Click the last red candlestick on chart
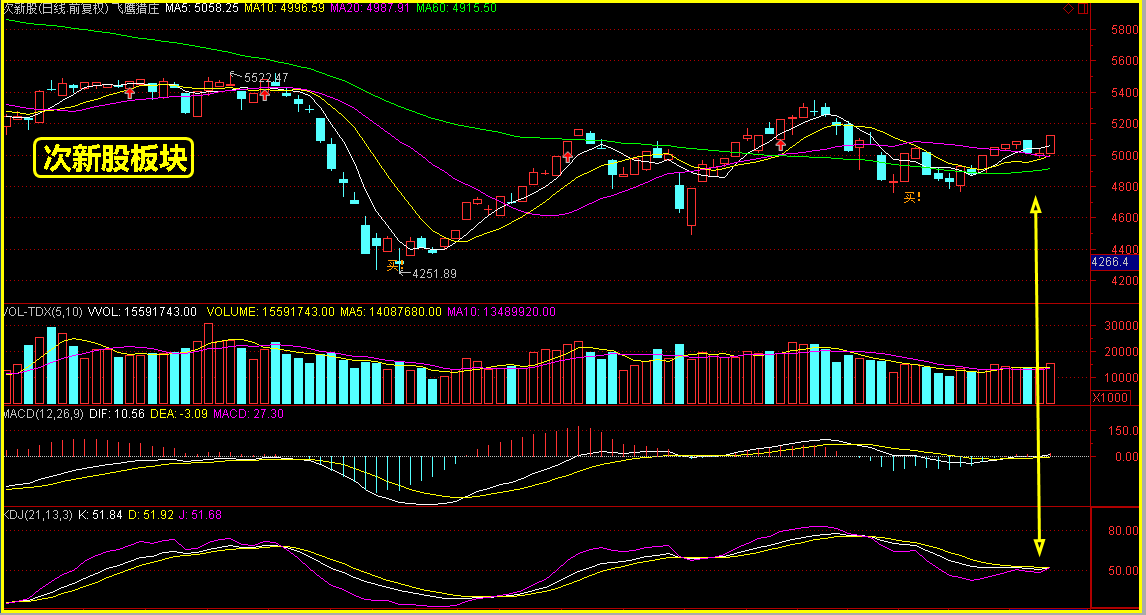 click(x=1051, y=145)
